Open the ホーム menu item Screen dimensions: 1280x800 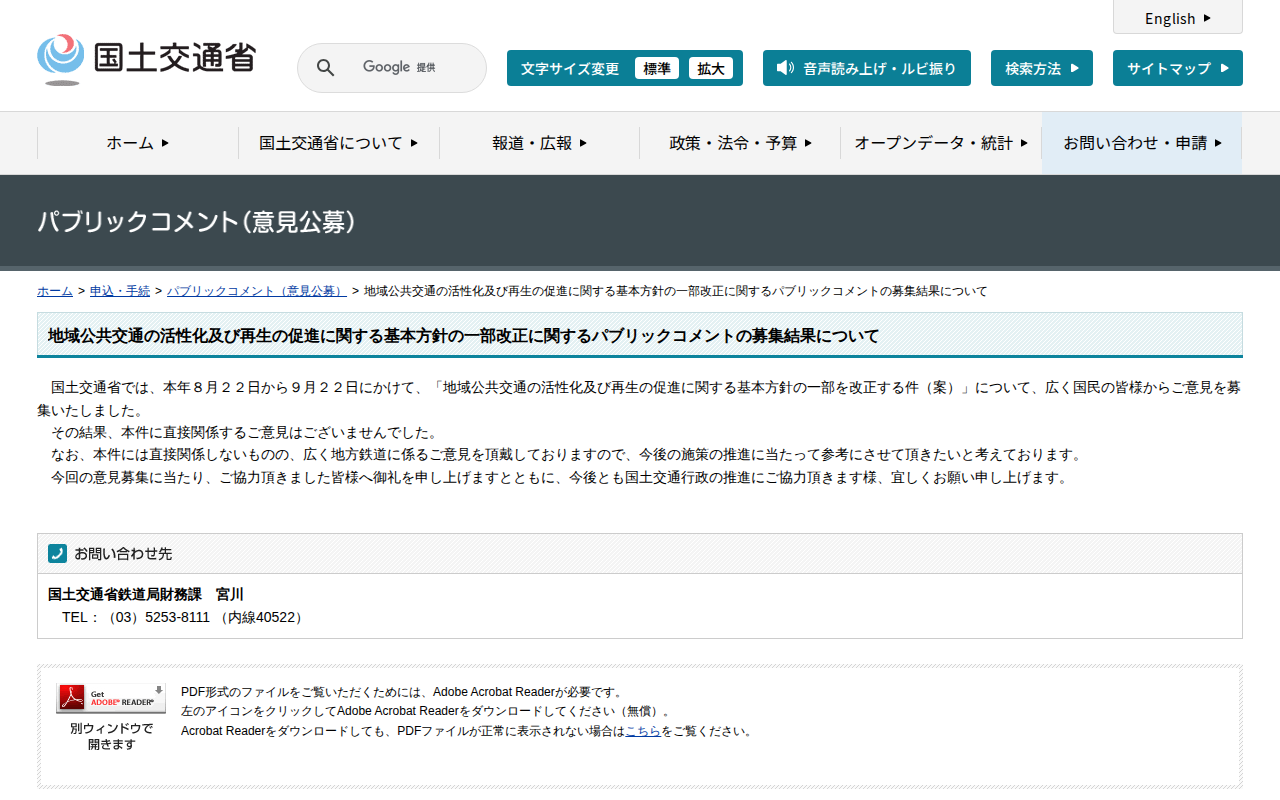pyautogui.click(x=138, y=143)
